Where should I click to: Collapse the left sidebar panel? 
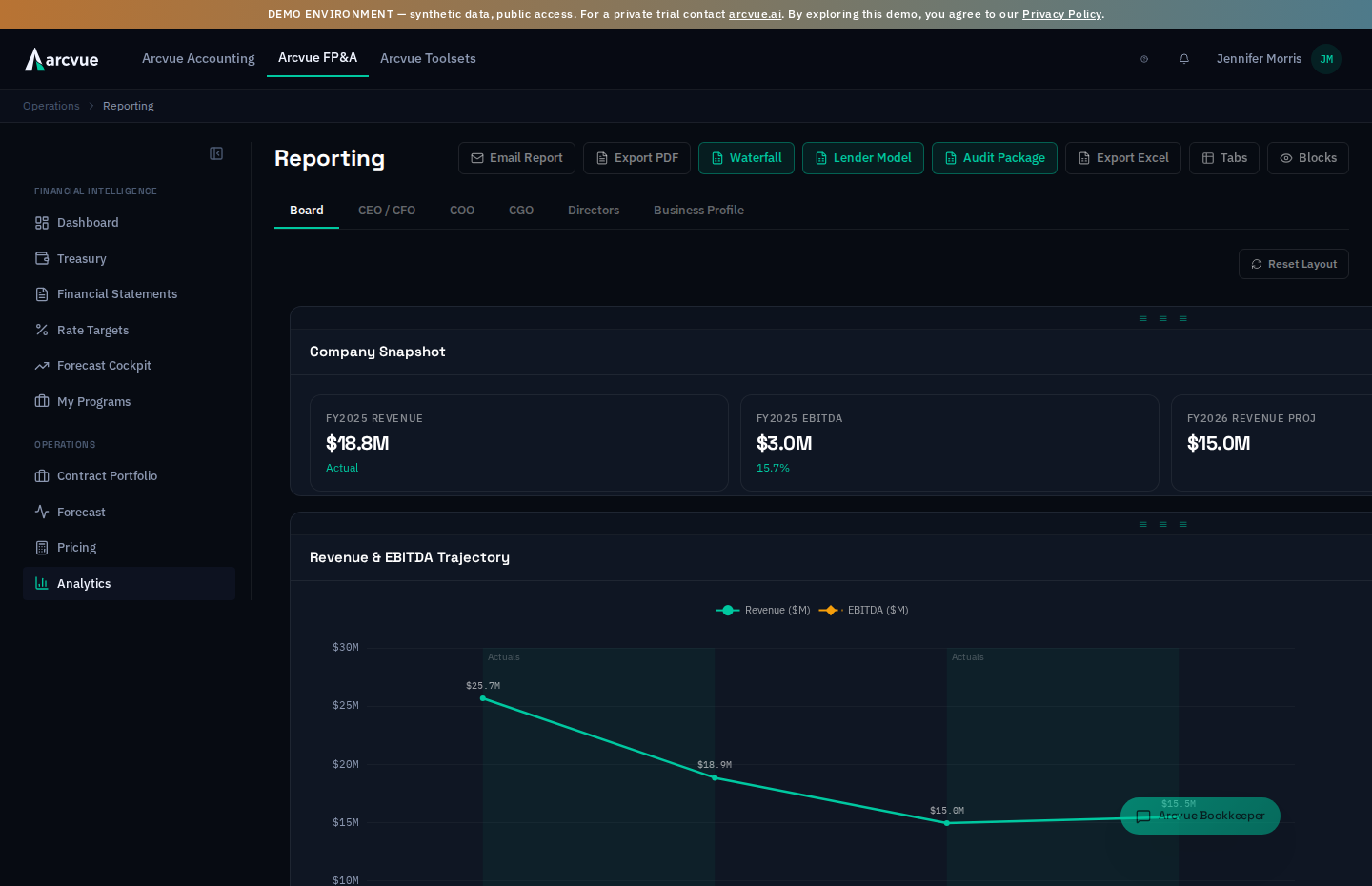[216, 153]
